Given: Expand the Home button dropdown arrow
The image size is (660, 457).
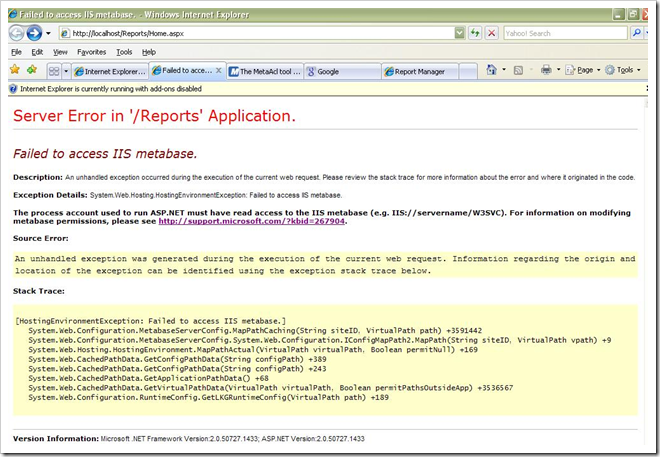Looking at the screenshot, I should click(x=504, y=70).
